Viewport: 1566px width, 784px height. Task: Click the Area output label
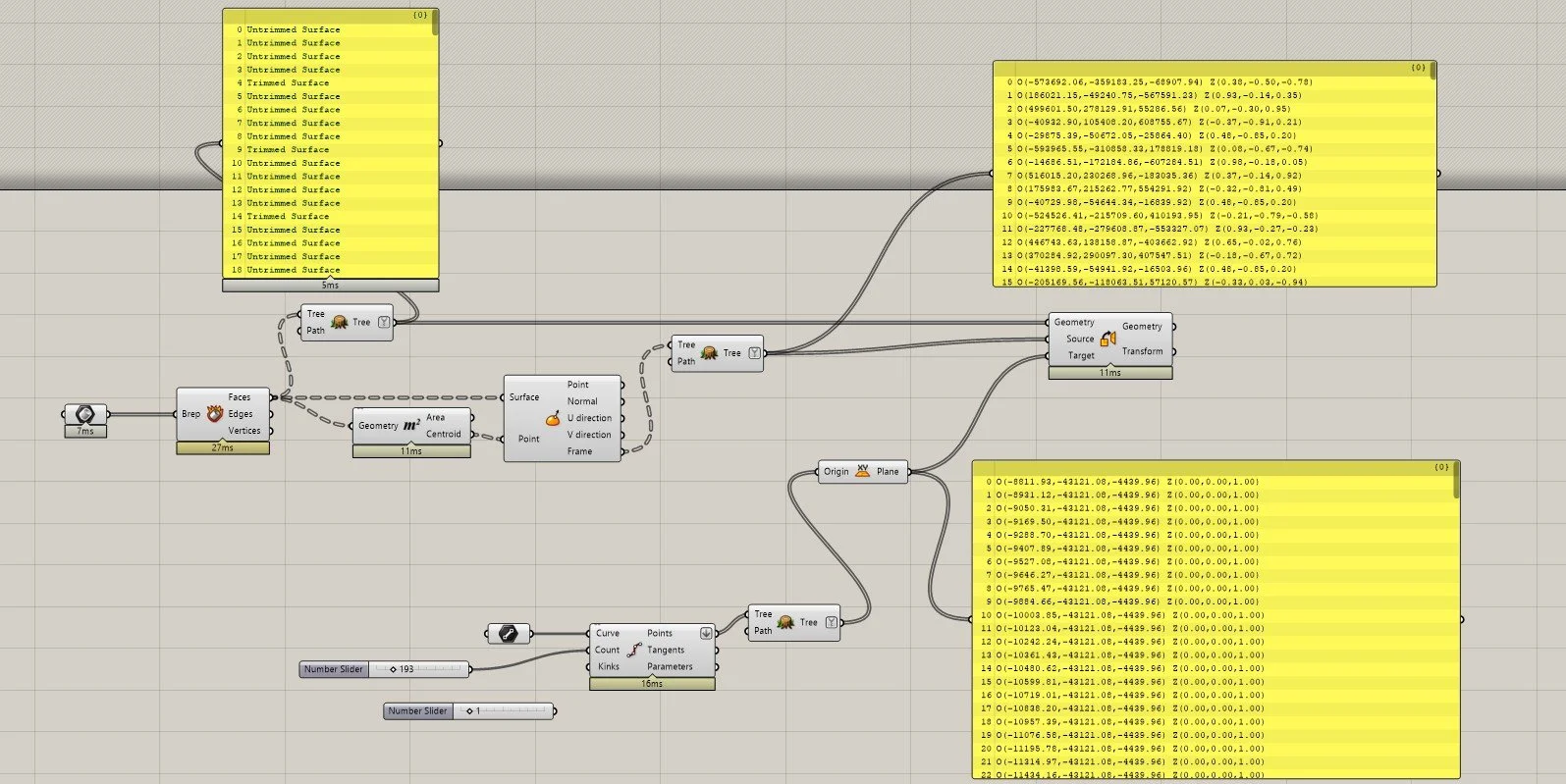(x=435, y=417)
